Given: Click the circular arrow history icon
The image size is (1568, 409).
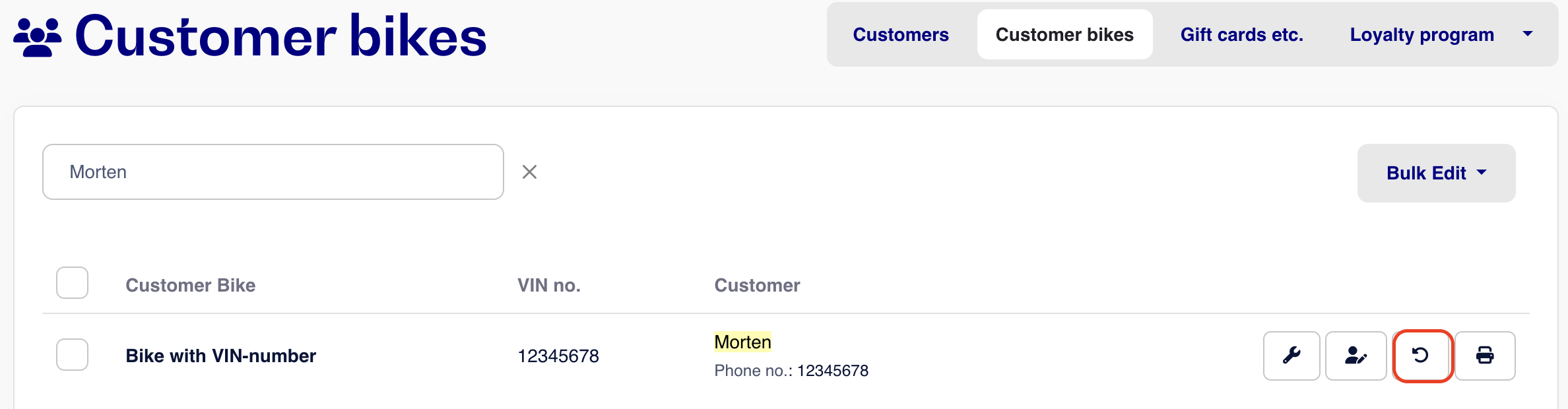Looking at the screenshot, I should 1420,356.
